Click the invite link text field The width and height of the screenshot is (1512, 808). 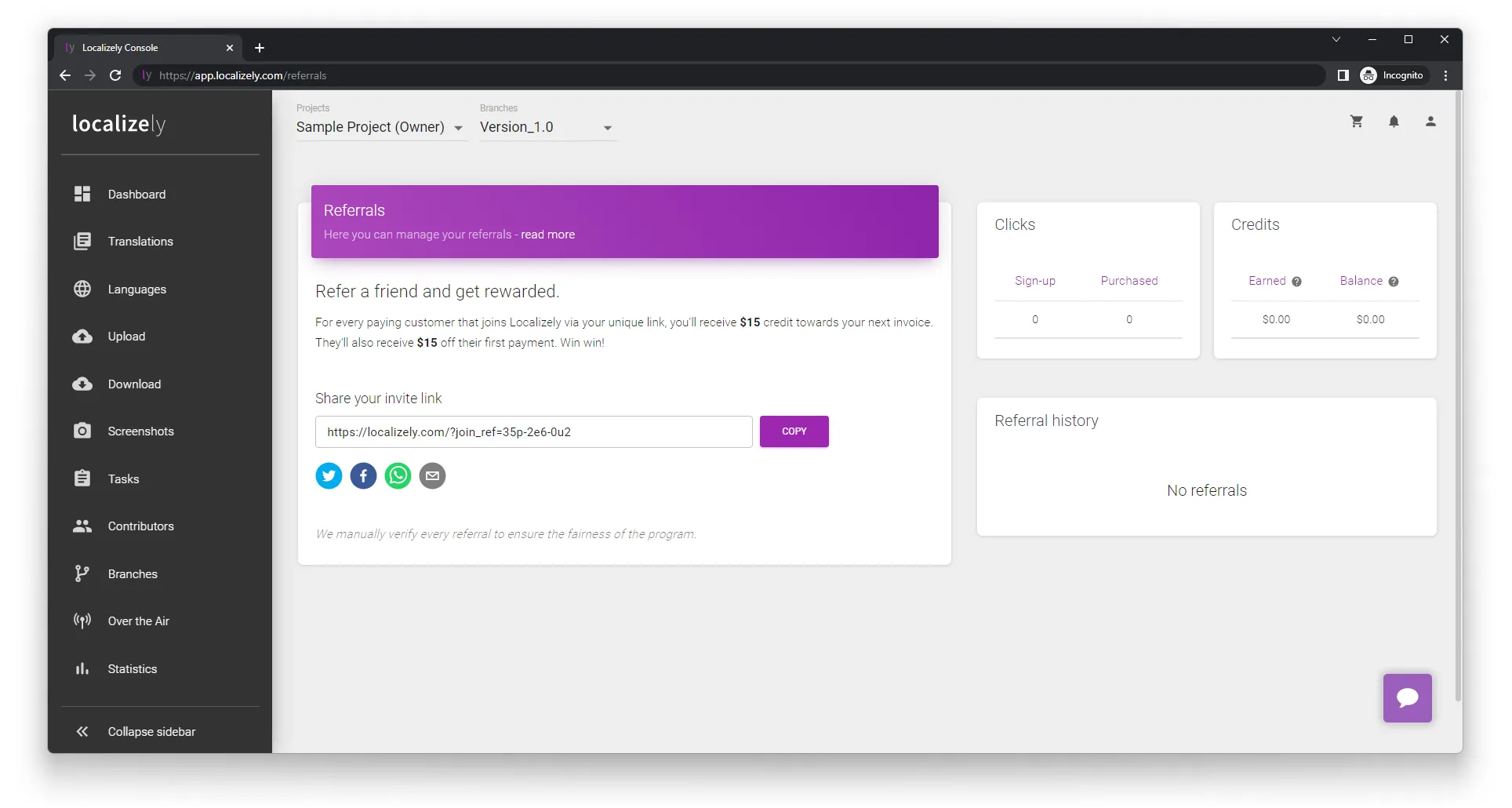[x=533, y=431]
